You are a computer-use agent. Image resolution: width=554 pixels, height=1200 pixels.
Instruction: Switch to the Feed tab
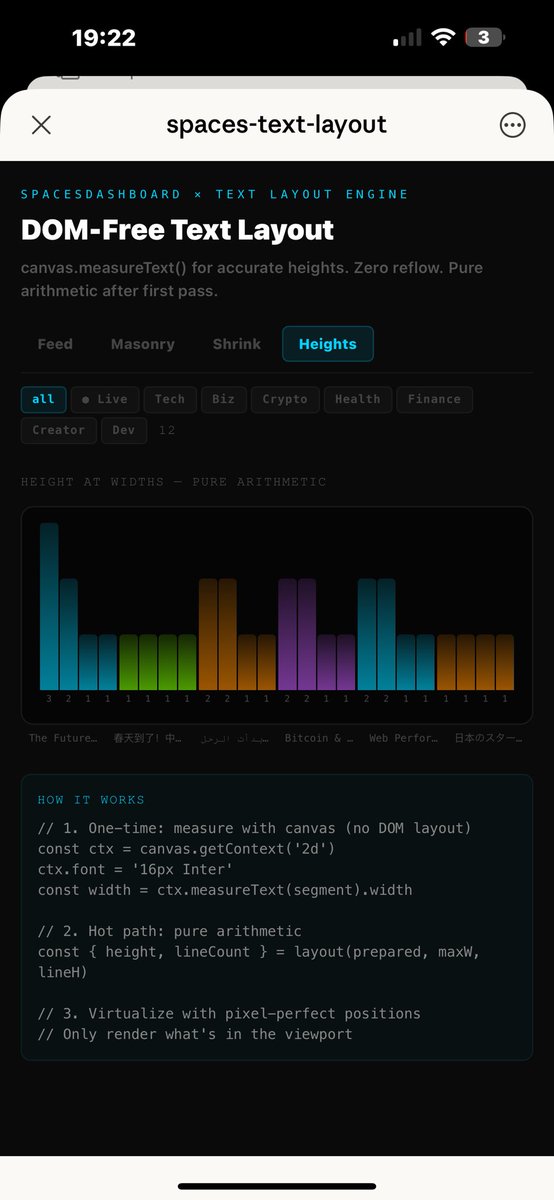pyautogui.click(x=55, y=344)
